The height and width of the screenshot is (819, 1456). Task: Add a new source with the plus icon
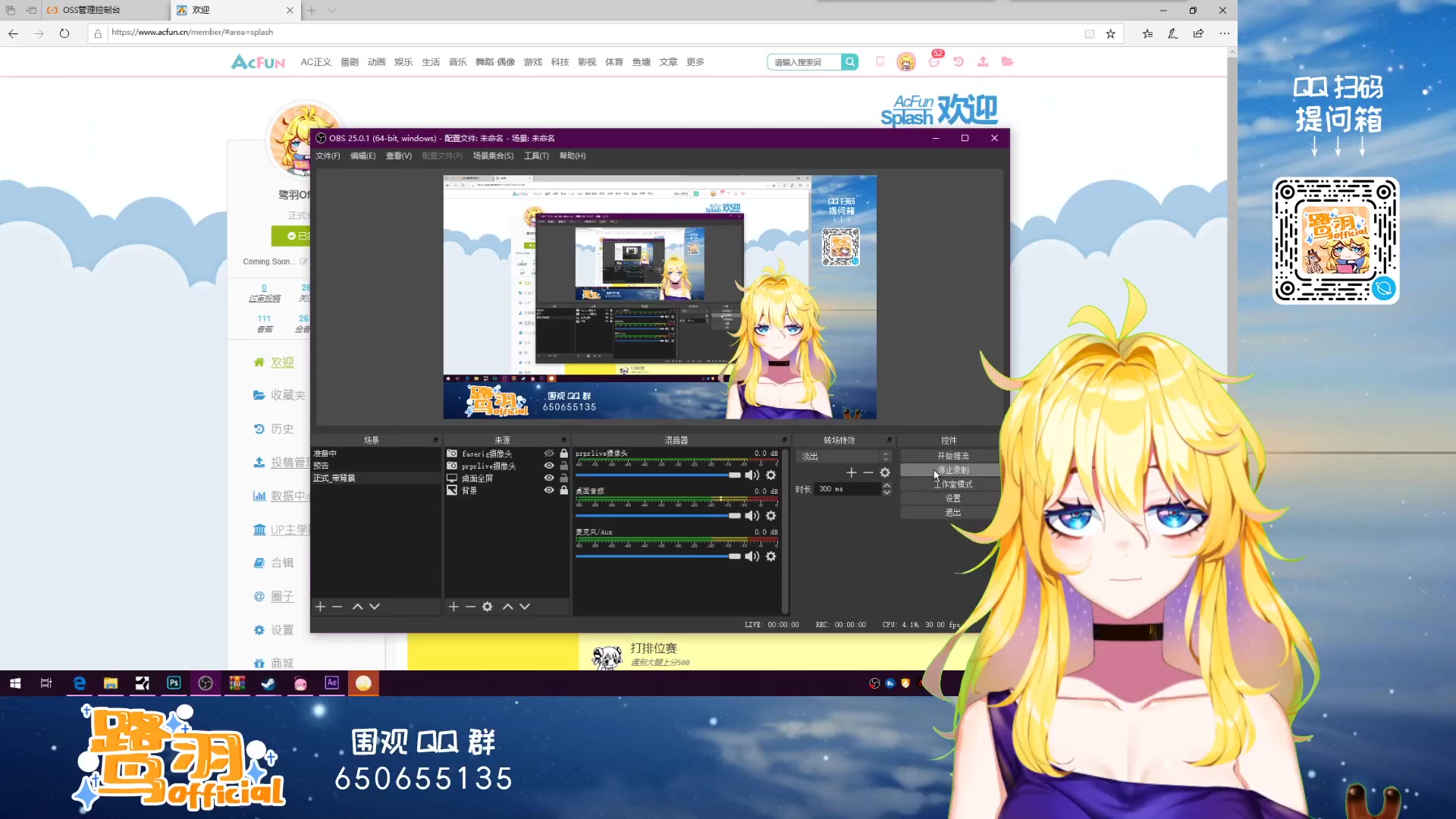pyautogui.click(x=453, y=607)
